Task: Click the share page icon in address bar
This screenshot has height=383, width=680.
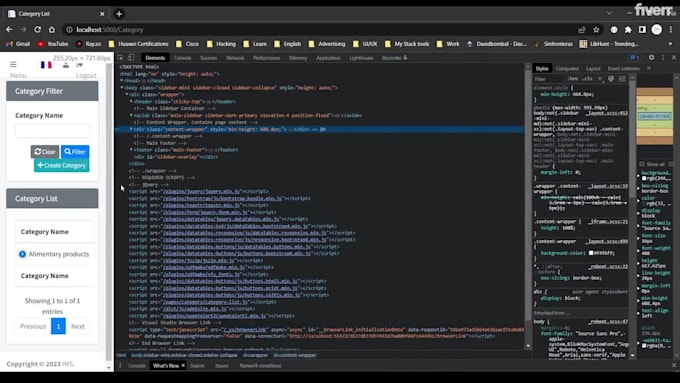Action: pyautogui.click(x=582, y=29)
